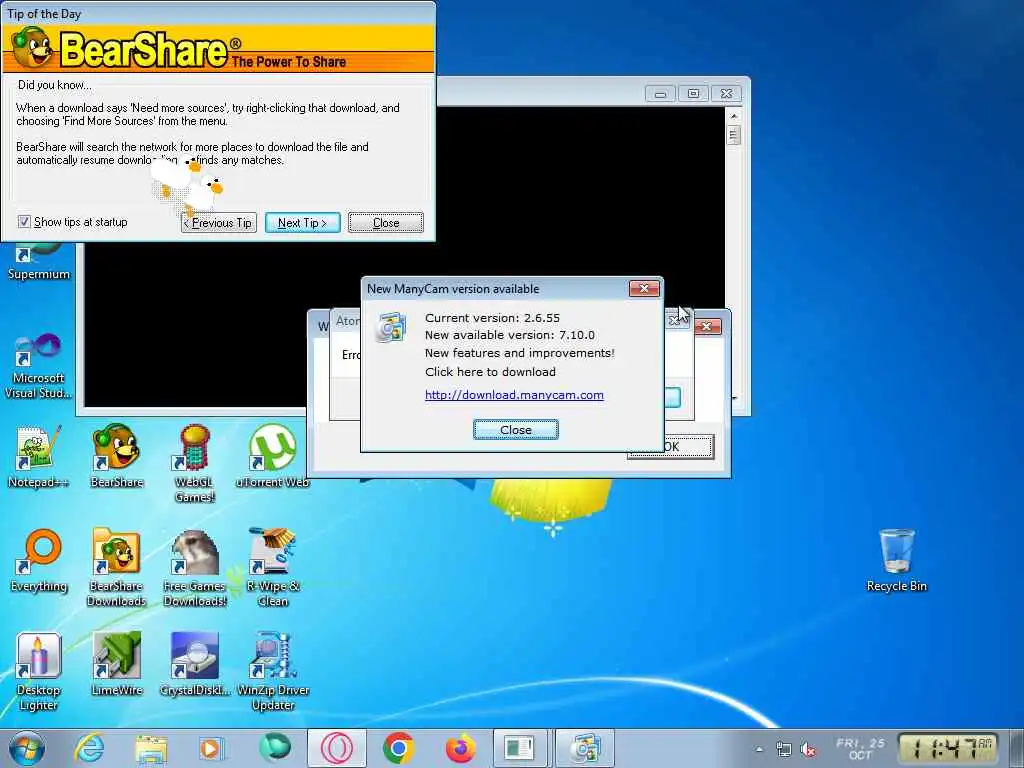Image resolution: width=1024 pixels, height=768 pixels.
Task: Open WebGL Games! desktop shortcut
Action: [x=194, y=464]
